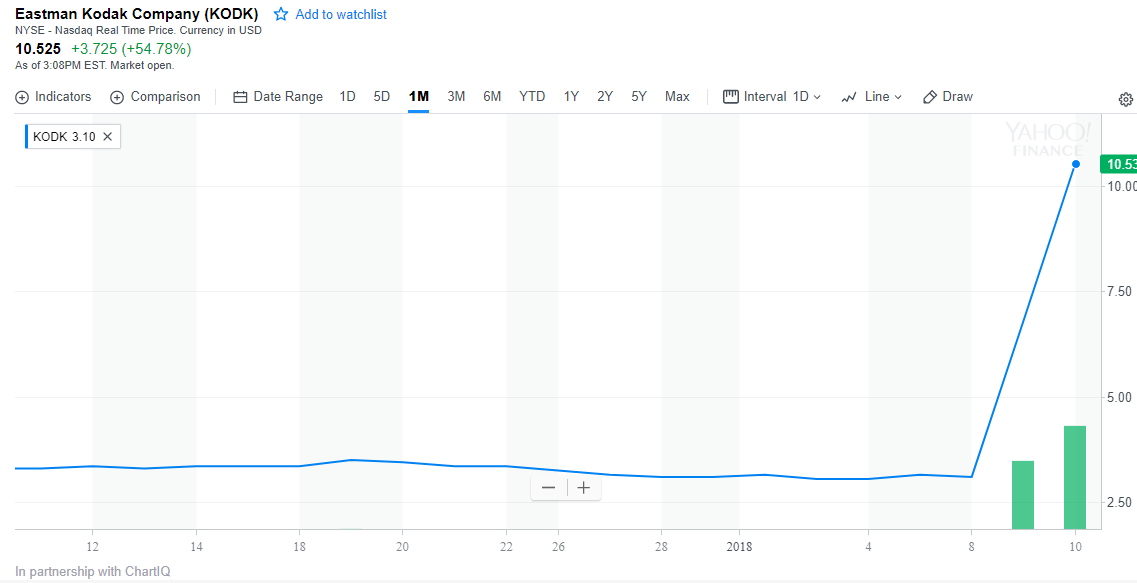Switch to 1D time range
Image resolution: width=1137 pixels, height=583 pixels.
click(347, 96)
